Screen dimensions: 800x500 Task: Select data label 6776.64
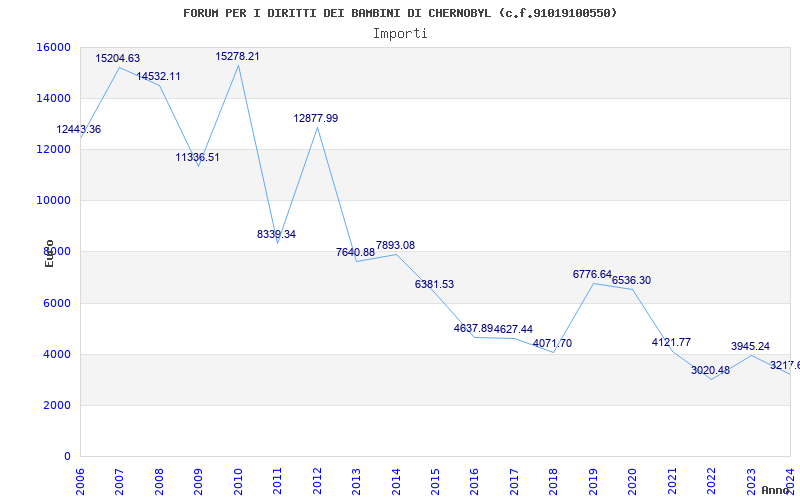[x=592, y=274]
